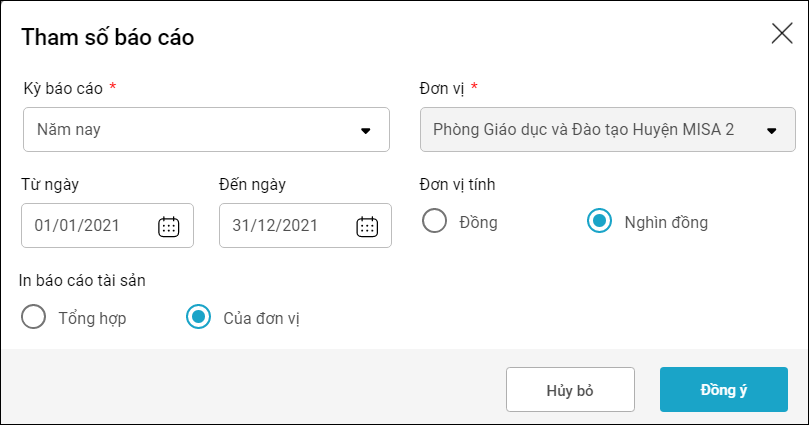809x425 pixels.
Task: Open the Phòng Giáo dục và Đào tạo combo box
Action: pos(608,129)
